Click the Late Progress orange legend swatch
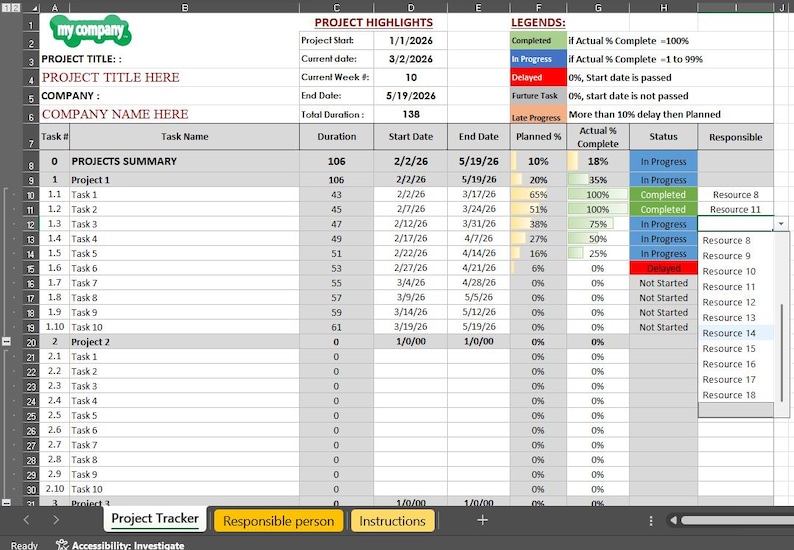The height and width of the screenshot is (550, 794). tap(538, 114)
